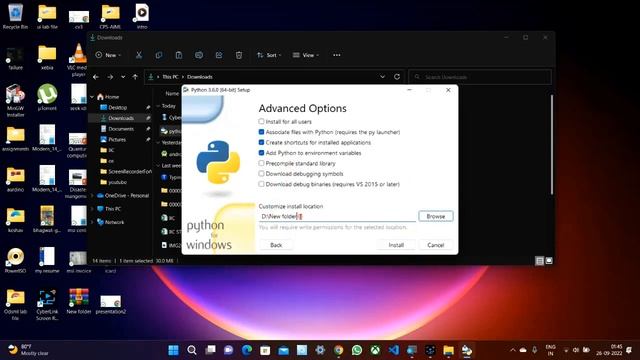Viewport: 640px width, 360px height.
Task: Select Desktop in the navigation pane
Action: pos(118,107)
